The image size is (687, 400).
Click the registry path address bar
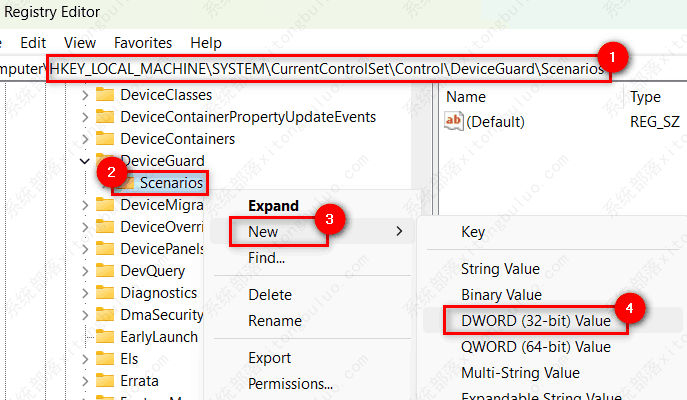[x=328, y=70]
